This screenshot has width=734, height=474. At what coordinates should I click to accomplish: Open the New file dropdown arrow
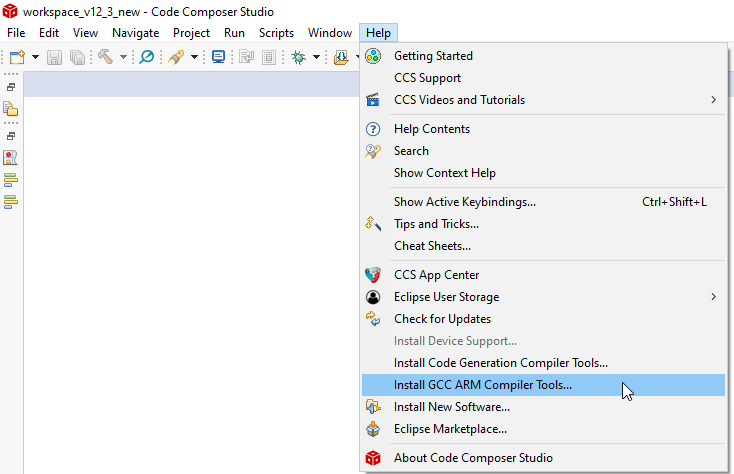click(35, 57)
